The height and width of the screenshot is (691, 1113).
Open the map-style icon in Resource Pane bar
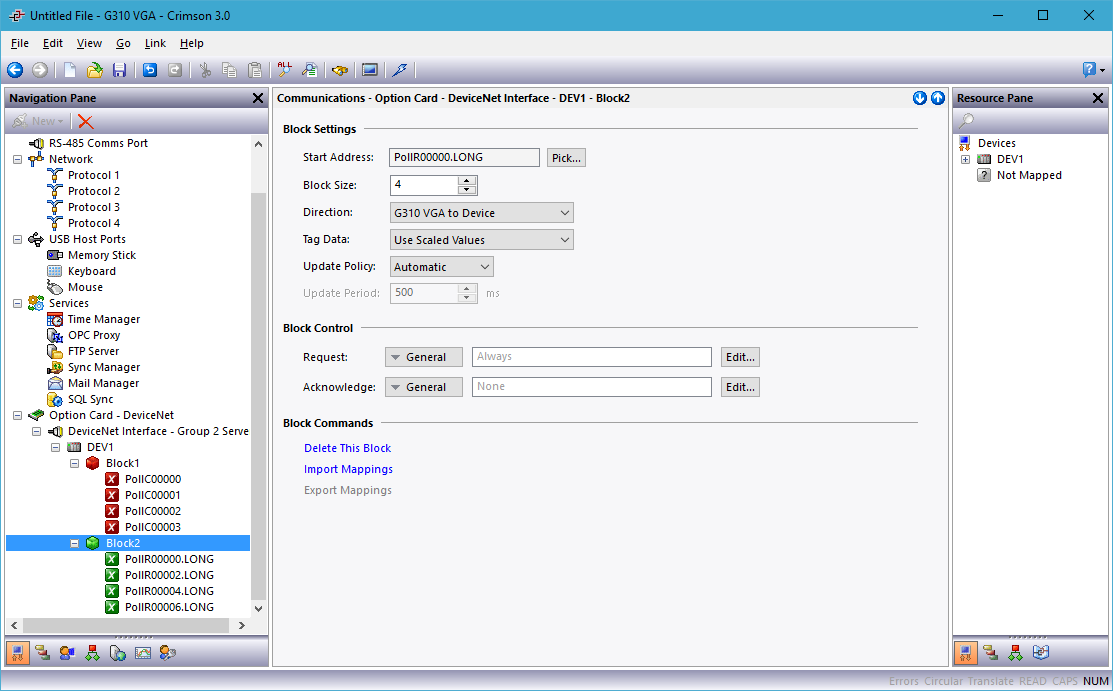point(1041,653)
